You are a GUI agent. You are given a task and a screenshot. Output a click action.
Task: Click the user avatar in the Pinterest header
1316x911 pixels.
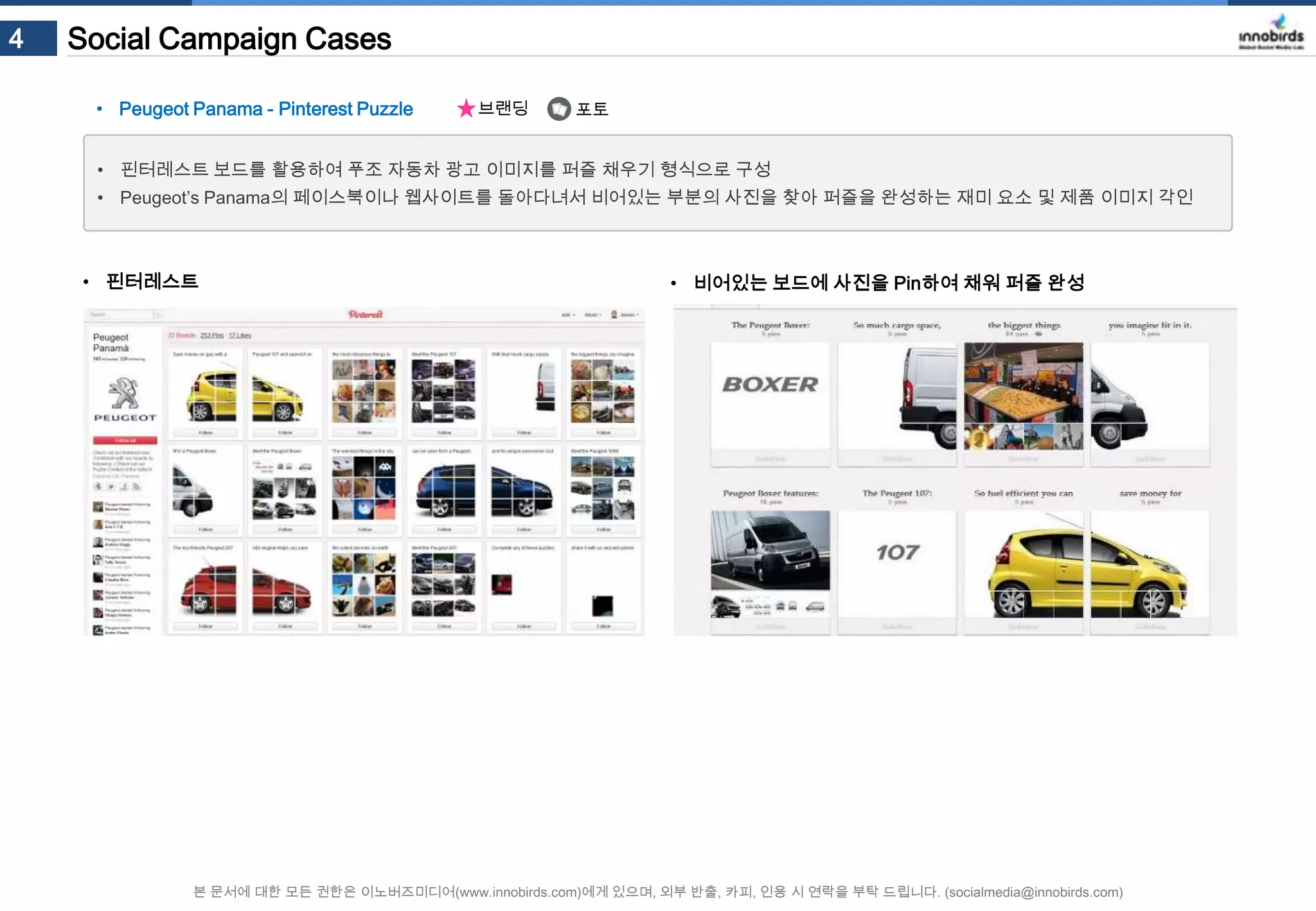pyautogui.click(x=614, y=314)
